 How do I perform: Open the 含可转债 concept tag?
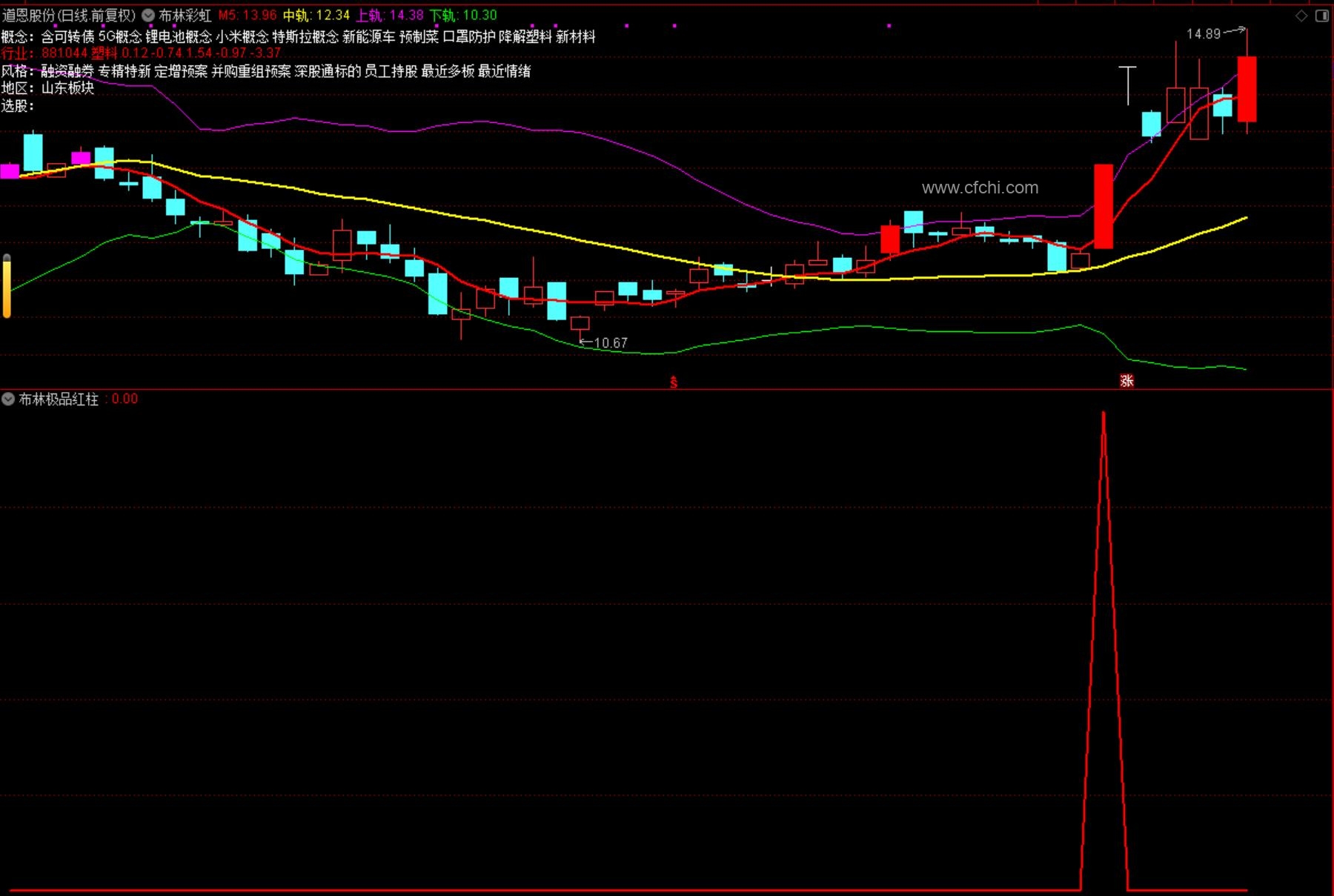[x=67, y=37]
